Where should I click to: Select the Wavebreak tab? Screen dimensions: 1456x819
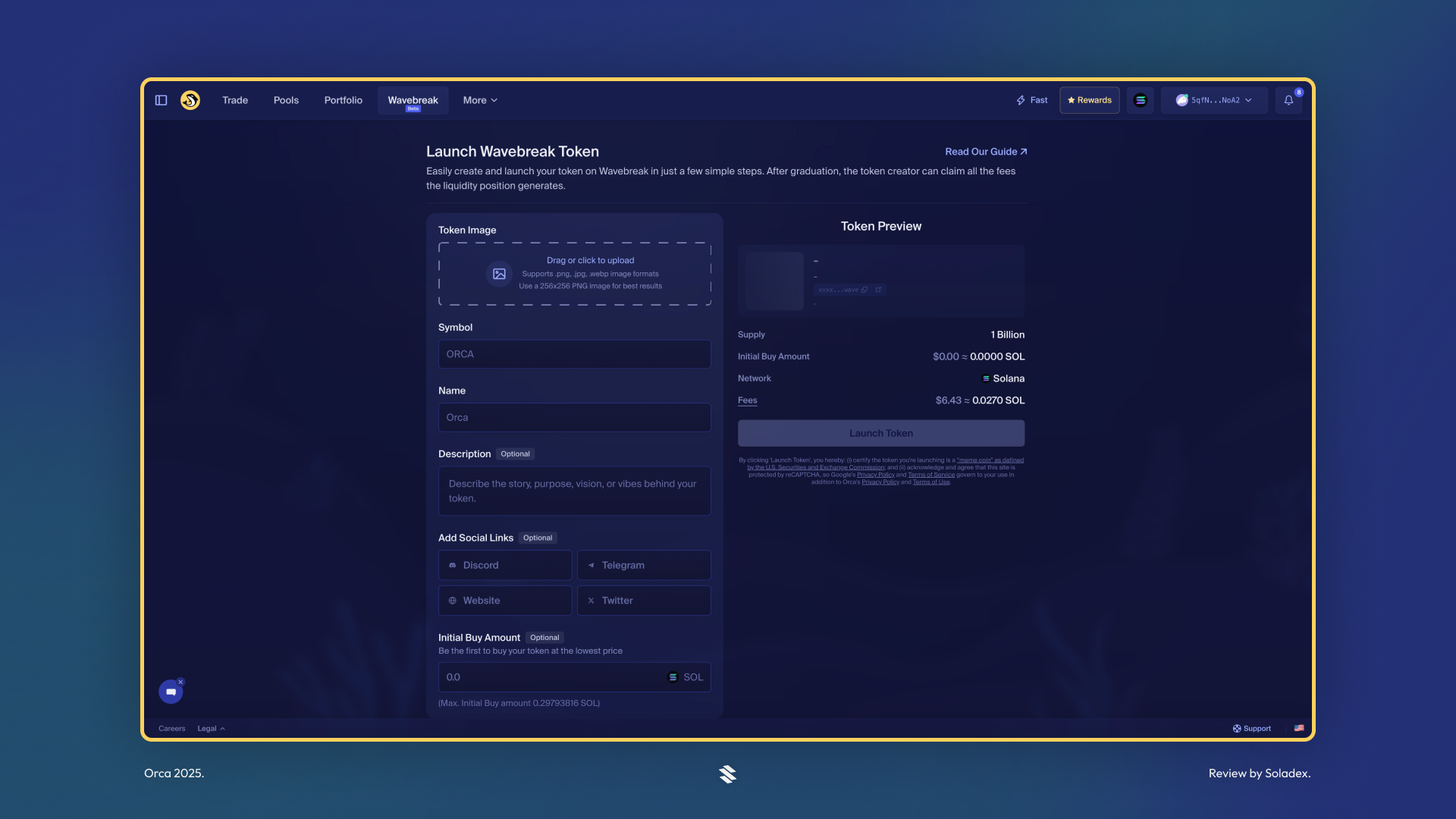coord(413,100)
